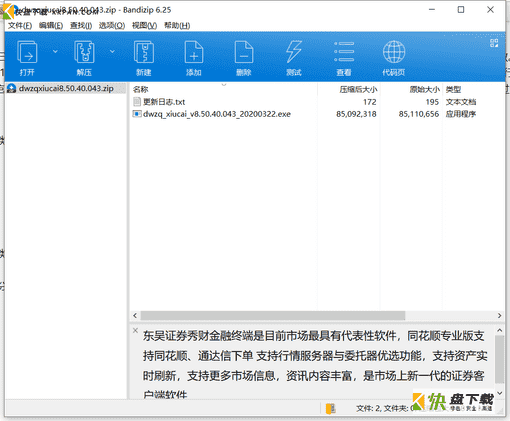Maximize the Bandizip window
Screen dimensions: 510x421
pyautogui.click(x=461, y=10)
